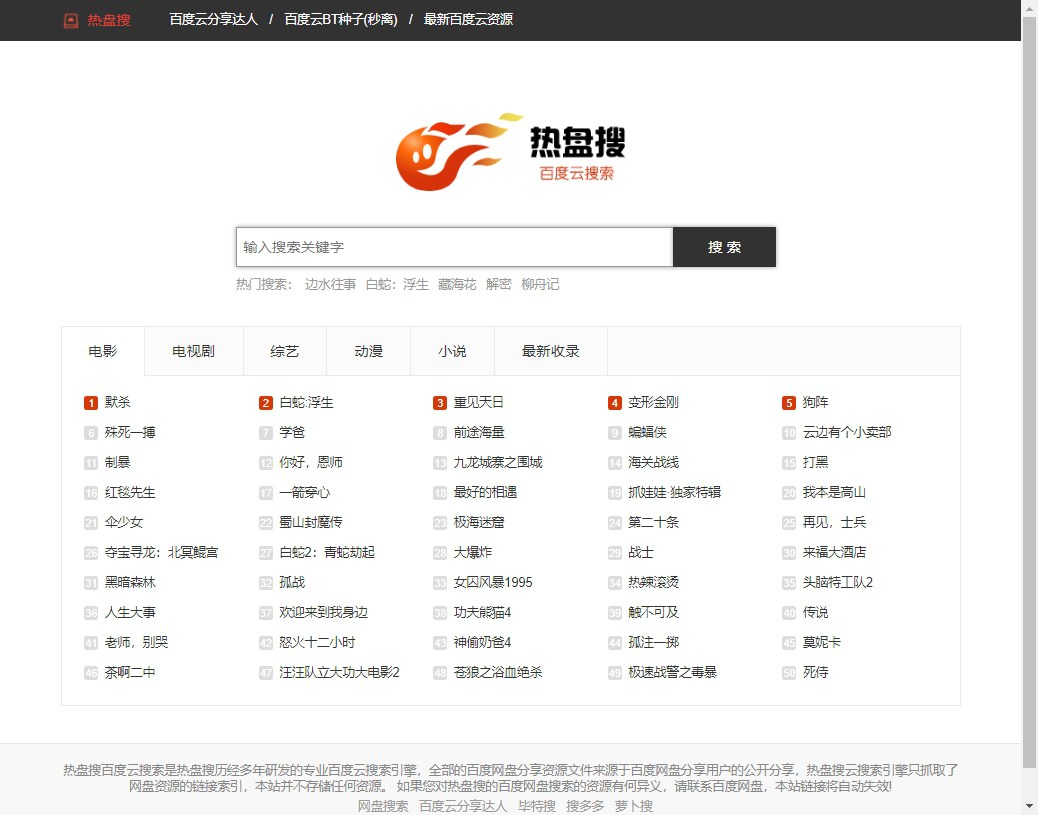Open movie 极速战警之毒暴
1038x815 pixels.
click(x=672, y=673)
